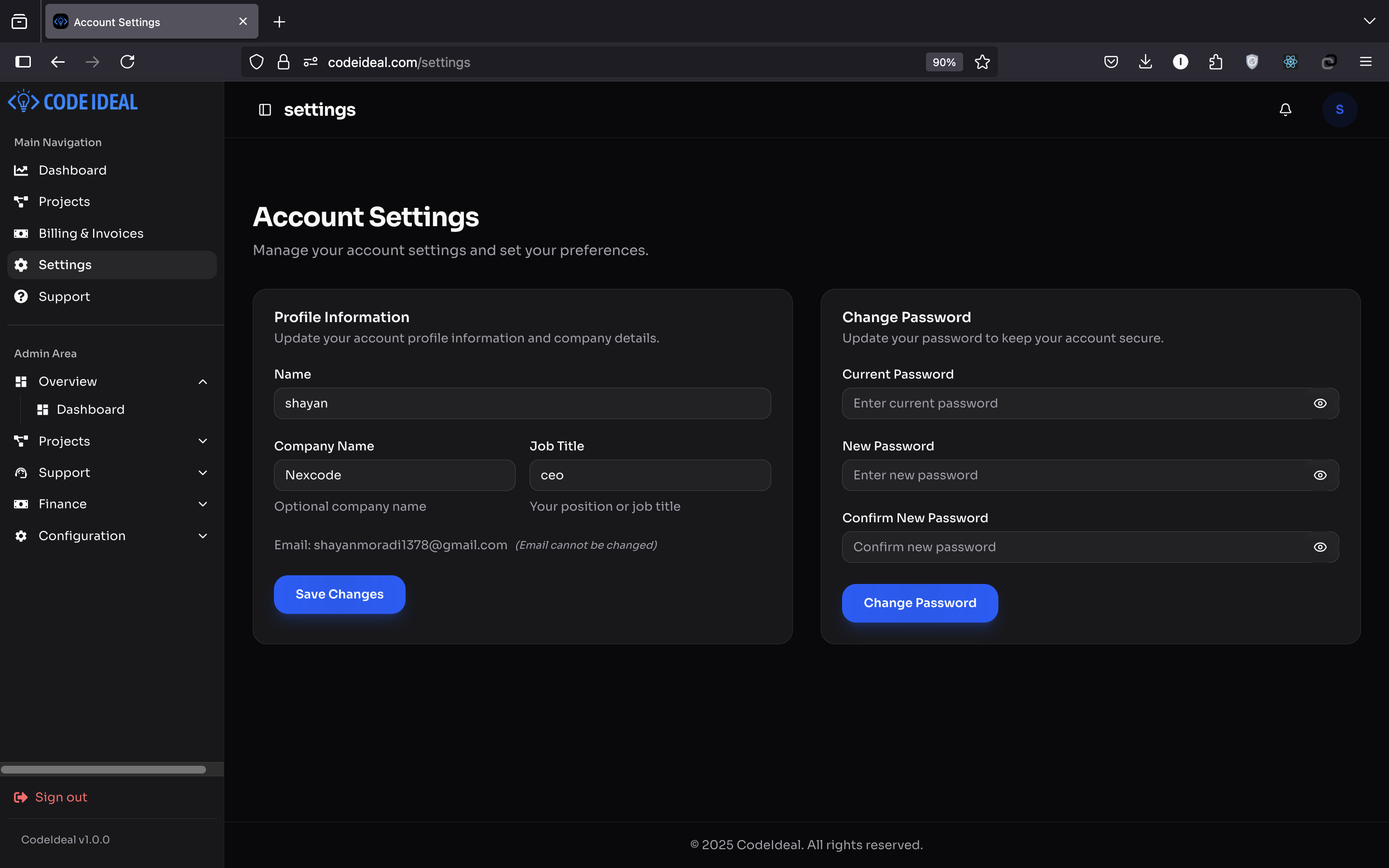Collapse the Overview admin section

pyautogui.click(x=203, y=382)
